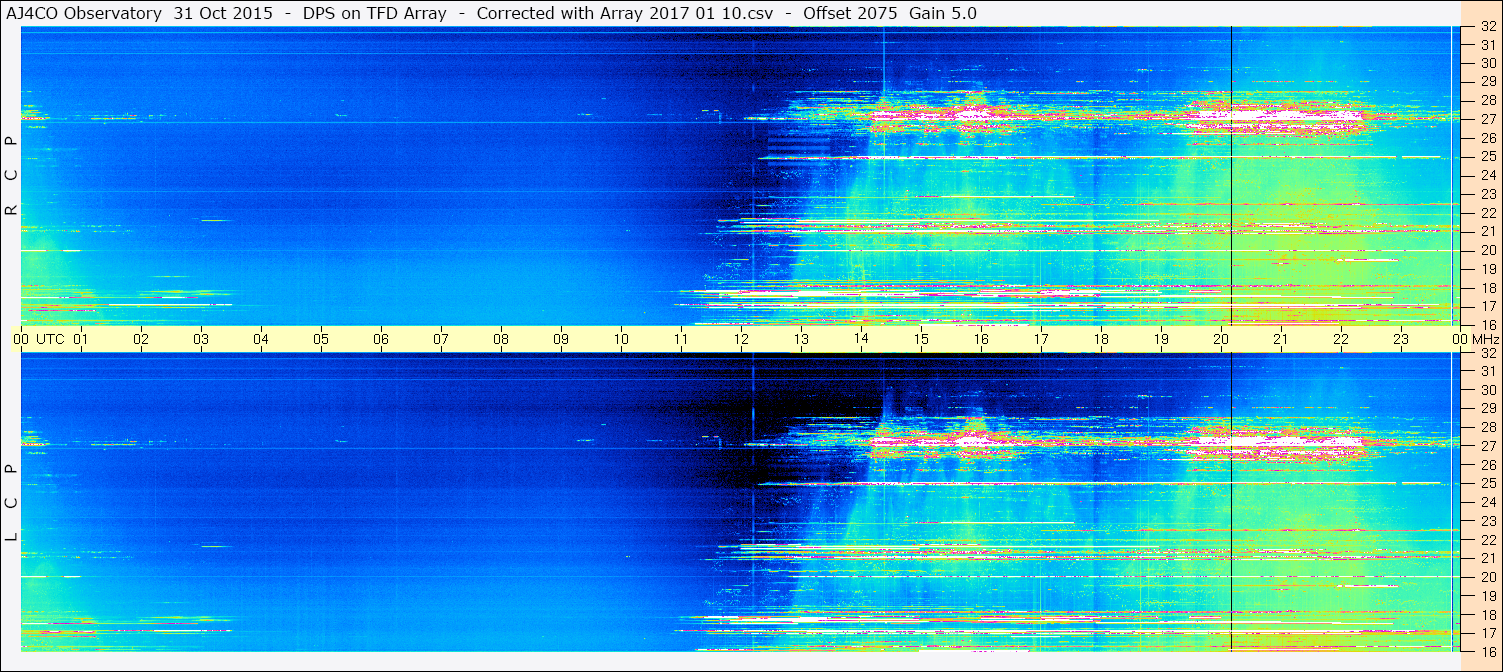Select hour 02 on the UTC time axis
Viewport: 1503px width, 672px height.
click(x=141, y=339)
